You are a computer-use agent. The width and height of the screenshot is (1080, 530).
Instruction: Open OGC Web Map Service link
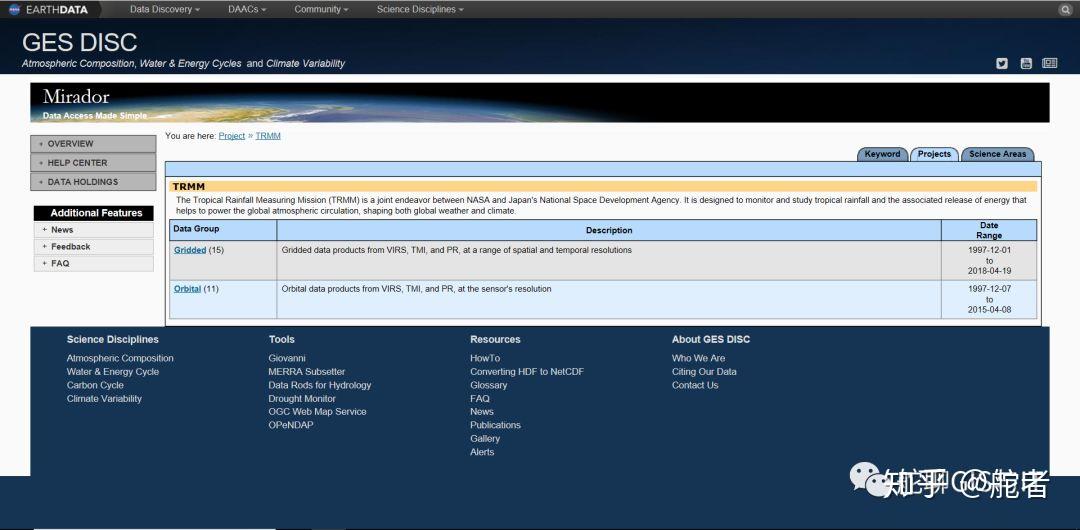318,411
